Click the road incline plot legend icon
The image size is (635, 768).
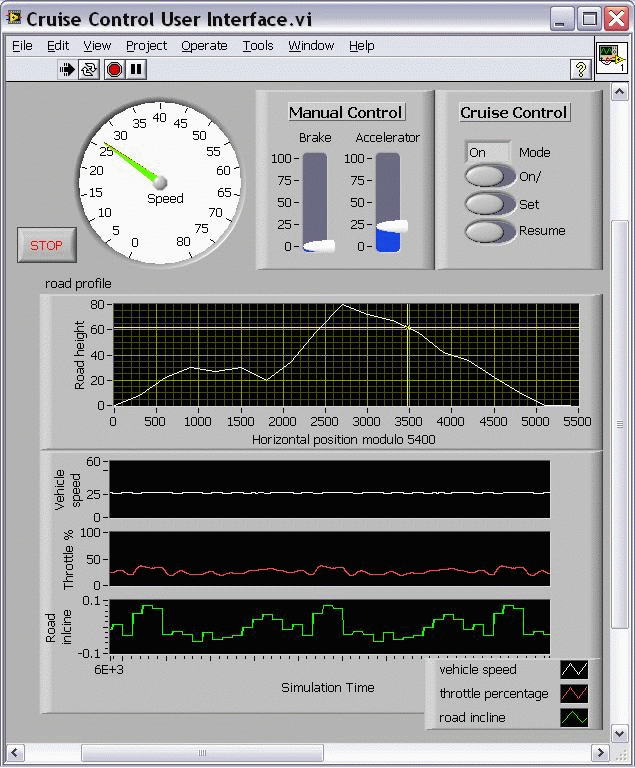[x=574, y=718]
